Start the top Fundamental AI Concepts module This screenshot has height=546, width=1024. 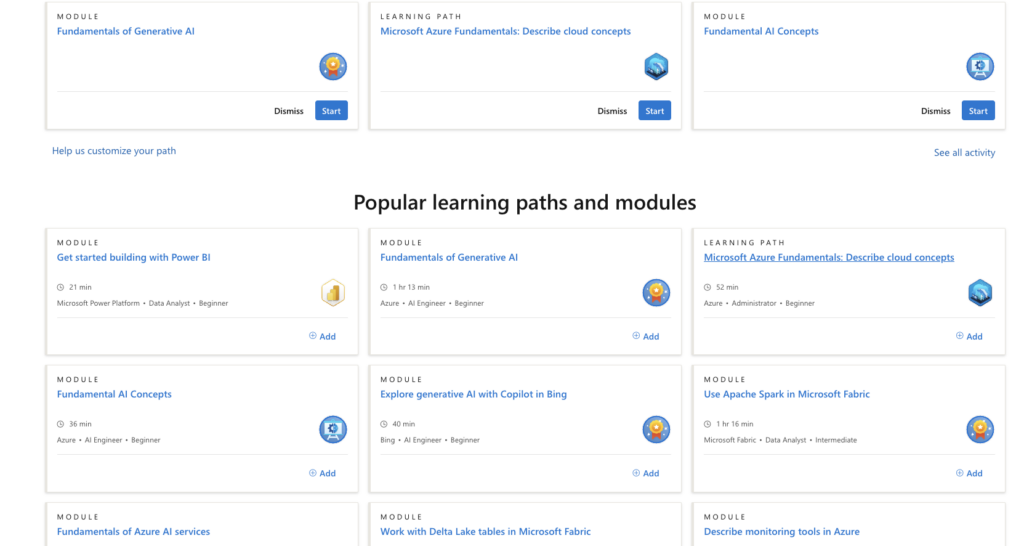978,111
